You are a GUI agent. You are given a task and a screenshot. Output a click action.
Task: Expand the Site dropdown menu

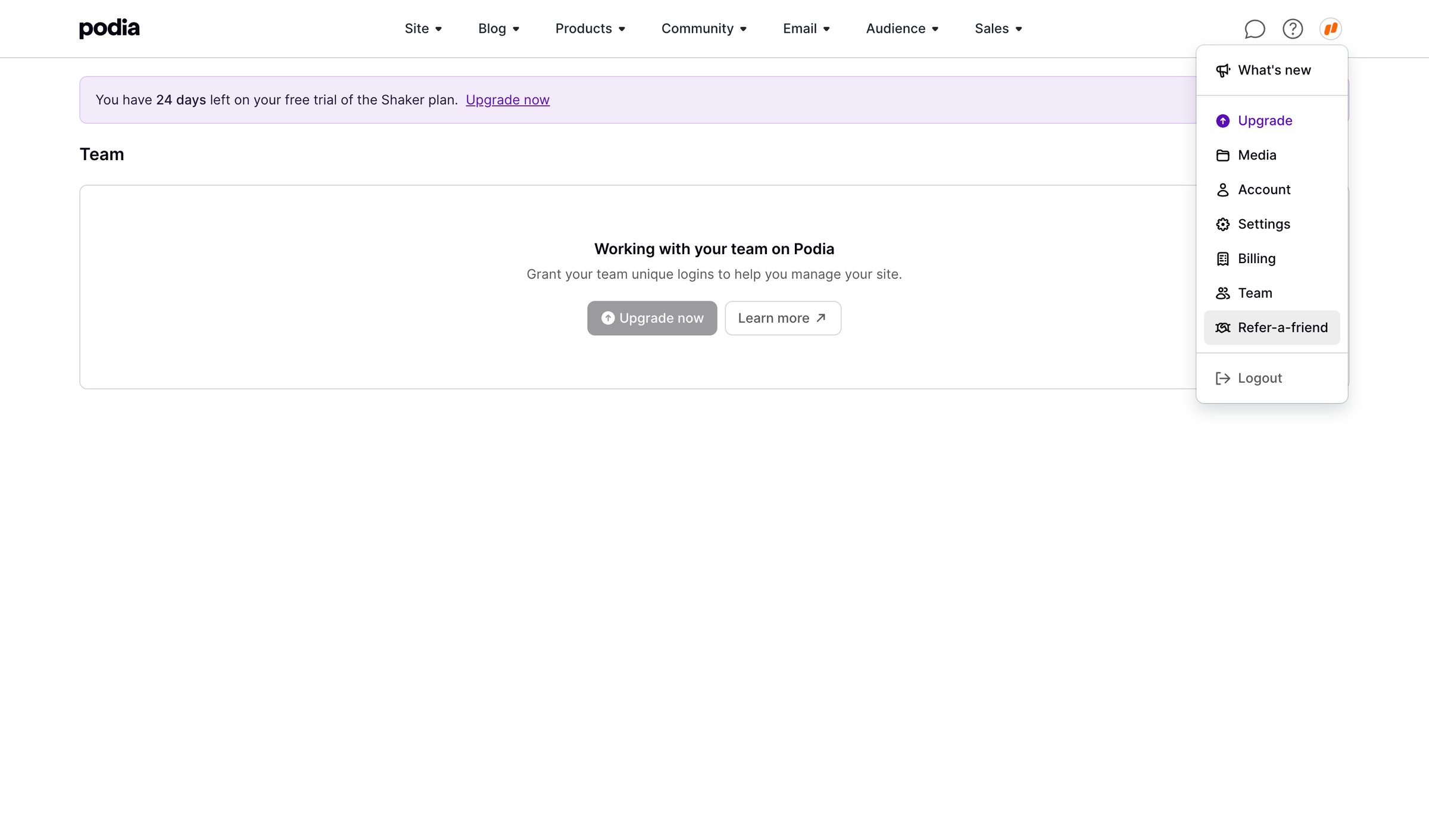click(423, 29)
